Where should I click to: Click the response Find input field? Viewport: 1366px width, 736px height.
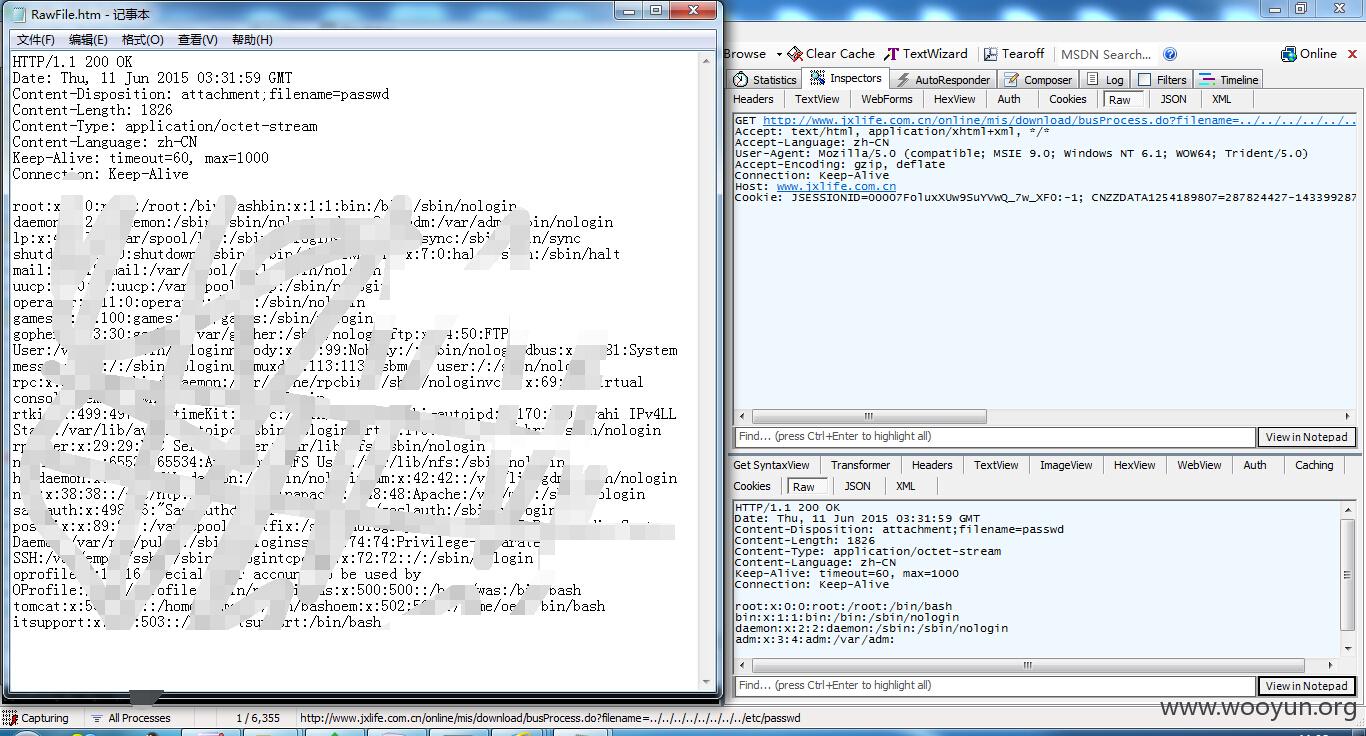click(x=994, y=686)
